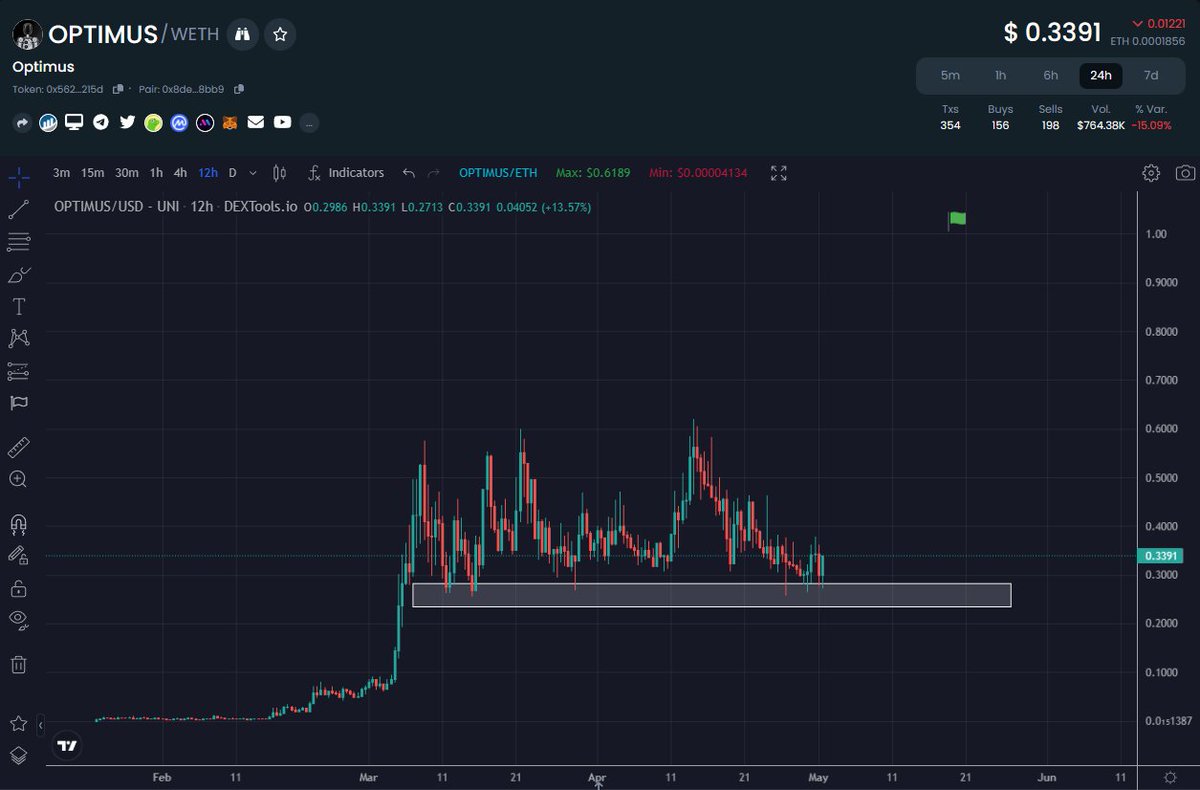Expand the ellipsis for more social links
This screenshot has width=1200, height=790.
[x=308, y=122]
